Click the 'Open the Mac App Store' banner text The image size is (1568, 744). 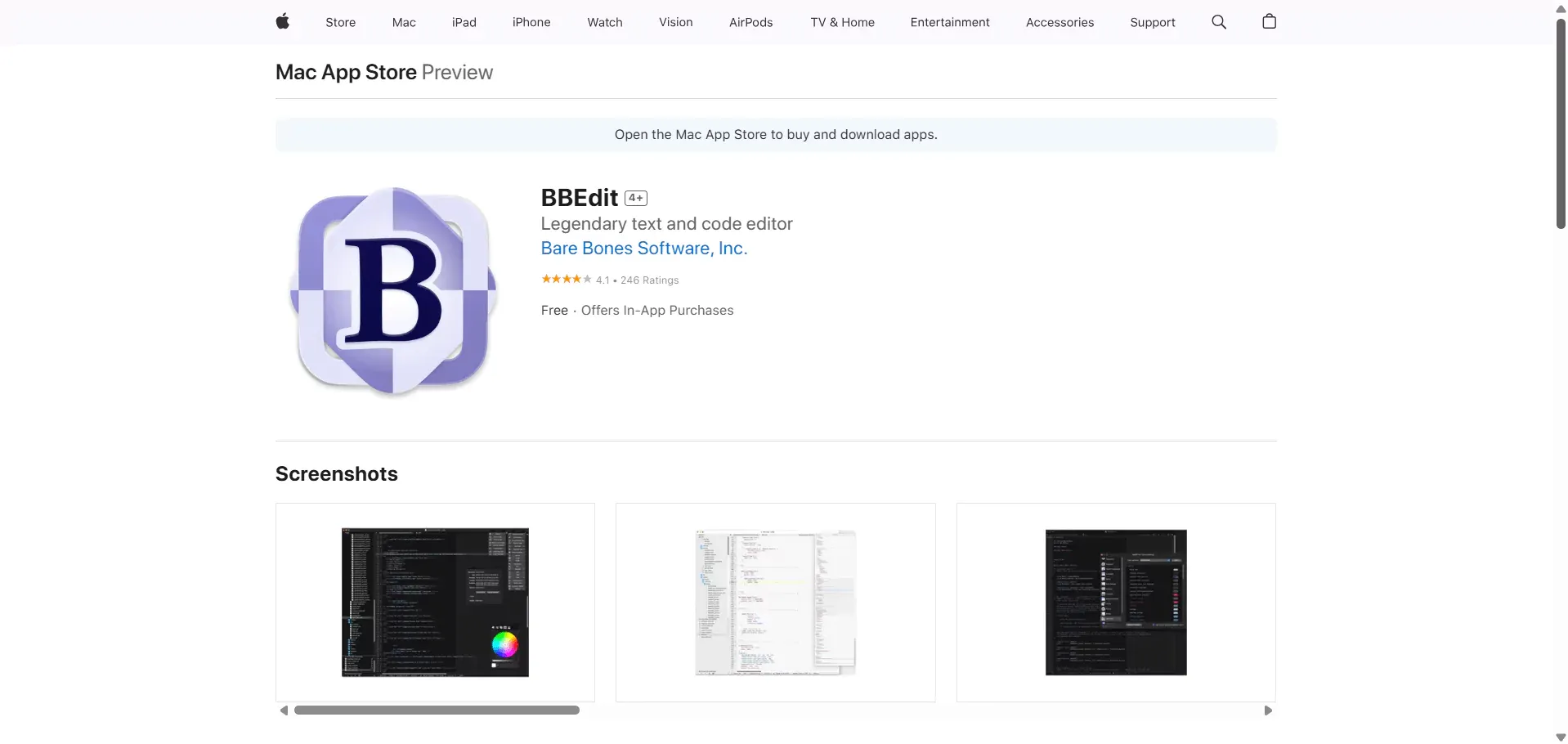tap(776, 135)
